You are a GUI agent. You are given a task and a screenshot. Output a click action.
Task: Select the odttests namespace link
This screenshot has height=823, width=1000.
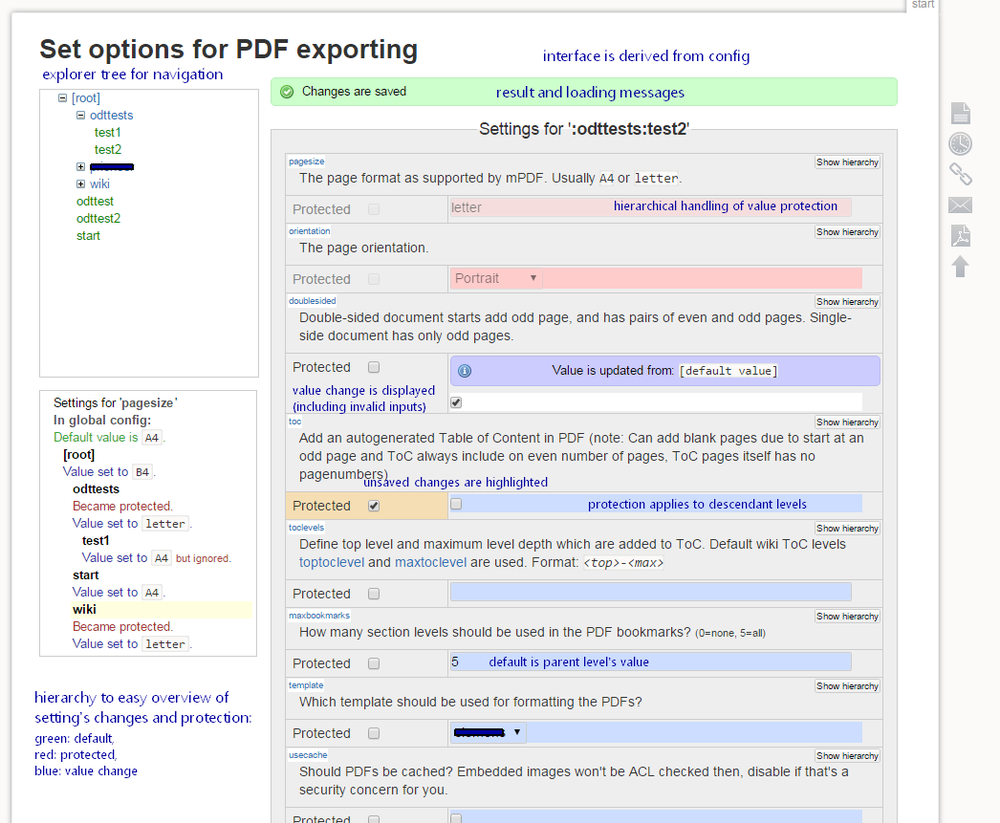(111, 115)
